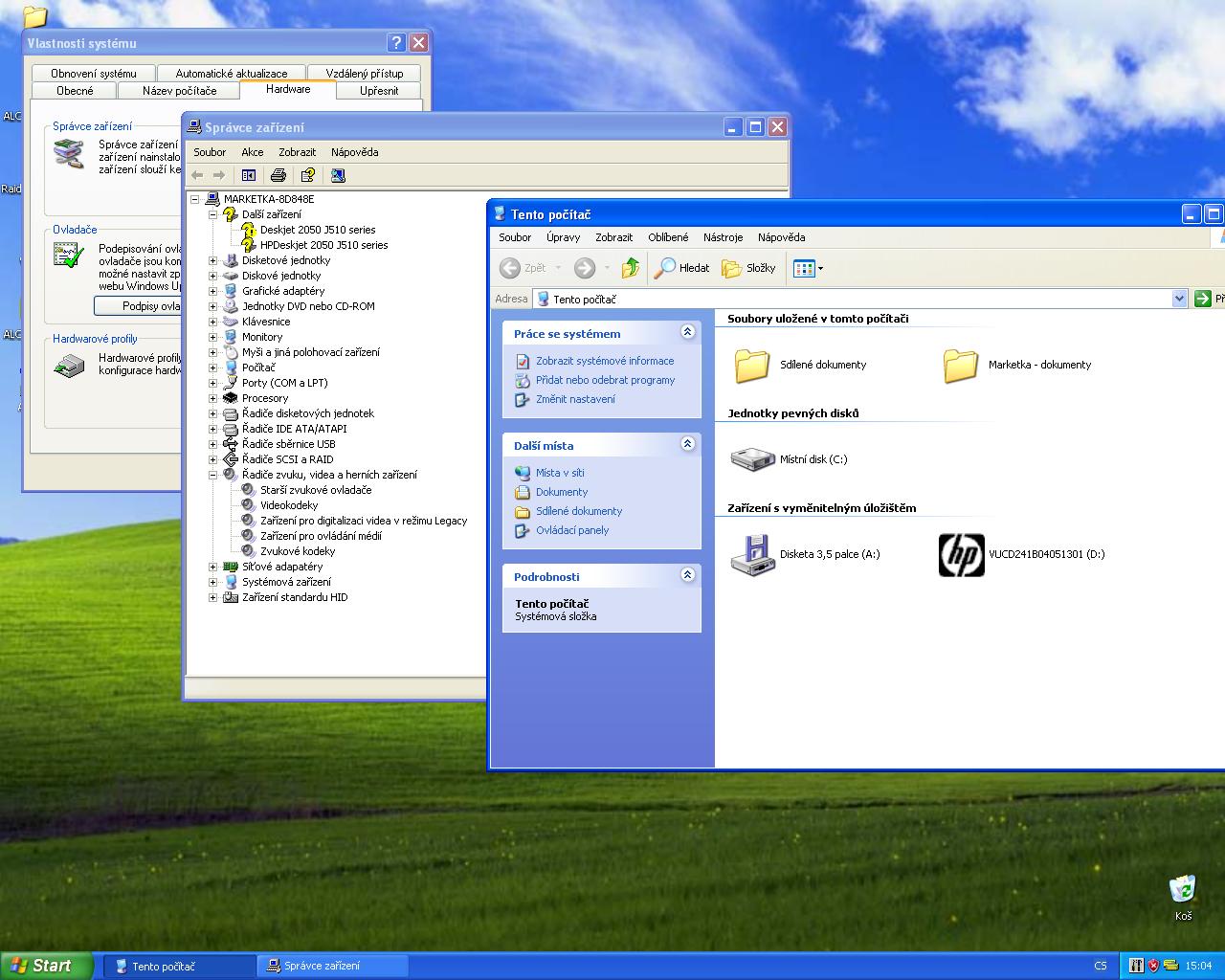This screenshot has height=980, width=1225.
Task: Open the Adresa address bar dropdown
Action: click(1179, 299)
